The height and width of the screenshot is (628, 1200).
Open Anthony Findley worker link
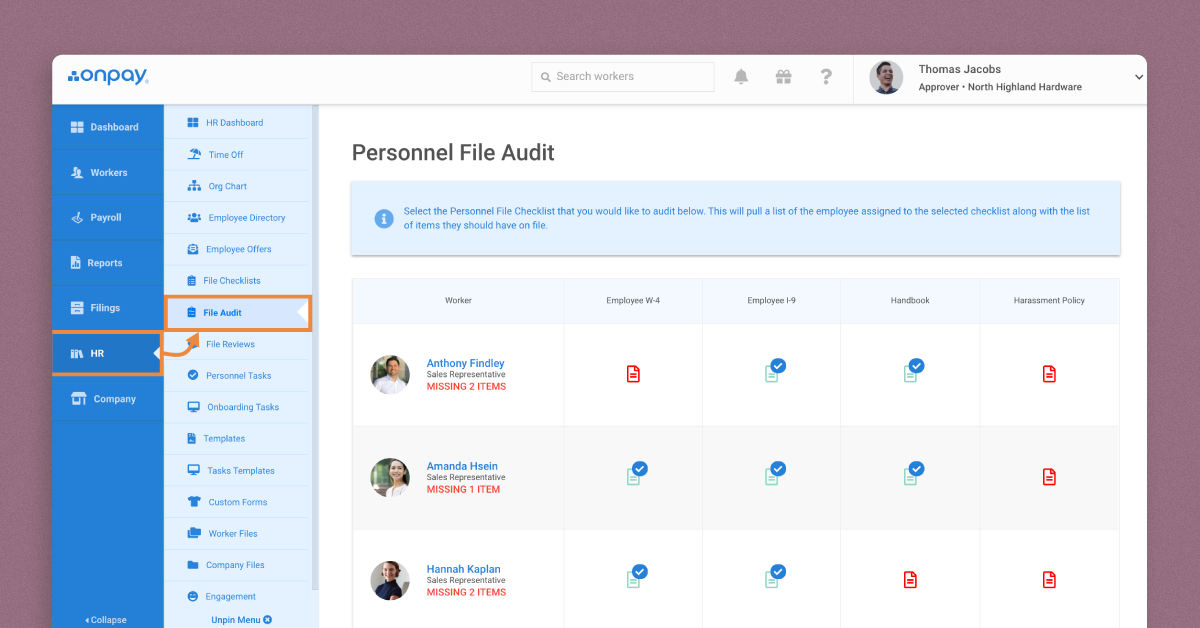click(x=465, y=363)
